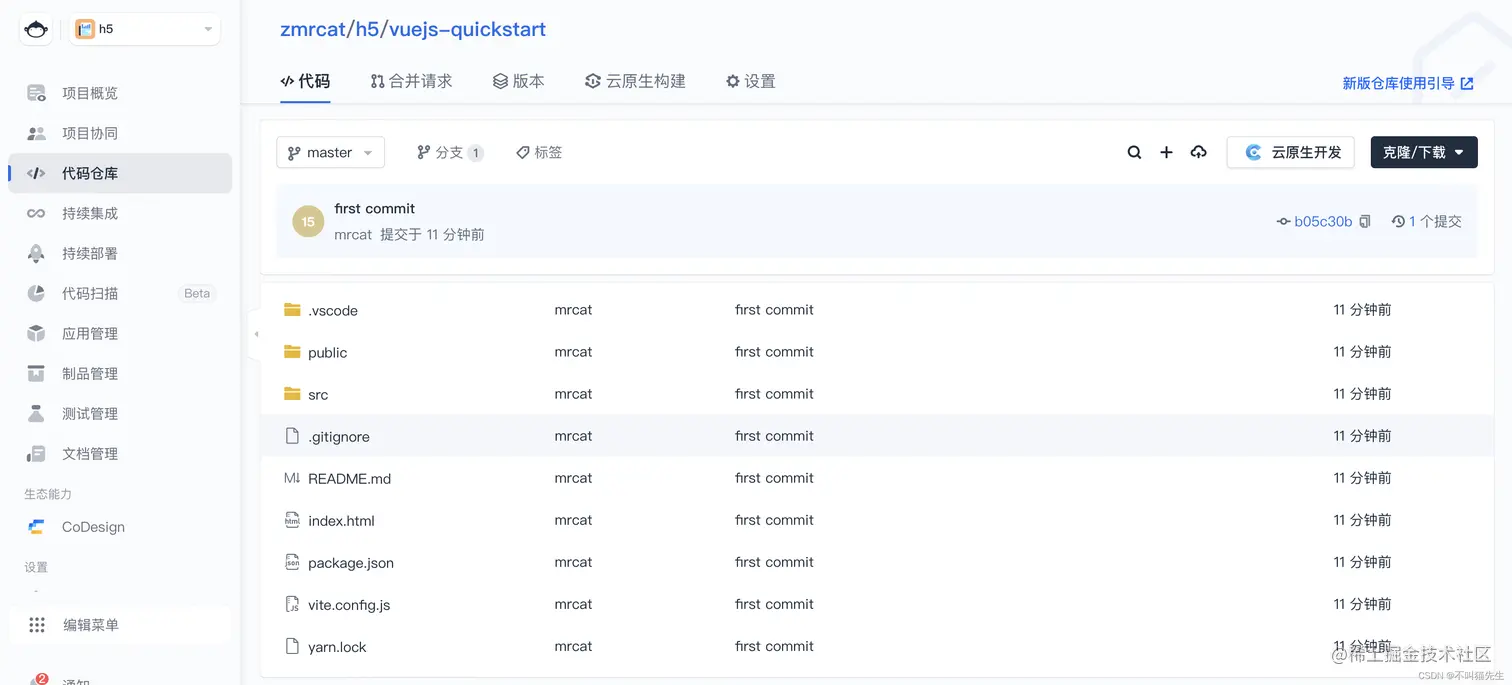The height and width of the screenshot is (685, 1512).
Task: Open the yarn.lock file
Action: coord(337,647)
